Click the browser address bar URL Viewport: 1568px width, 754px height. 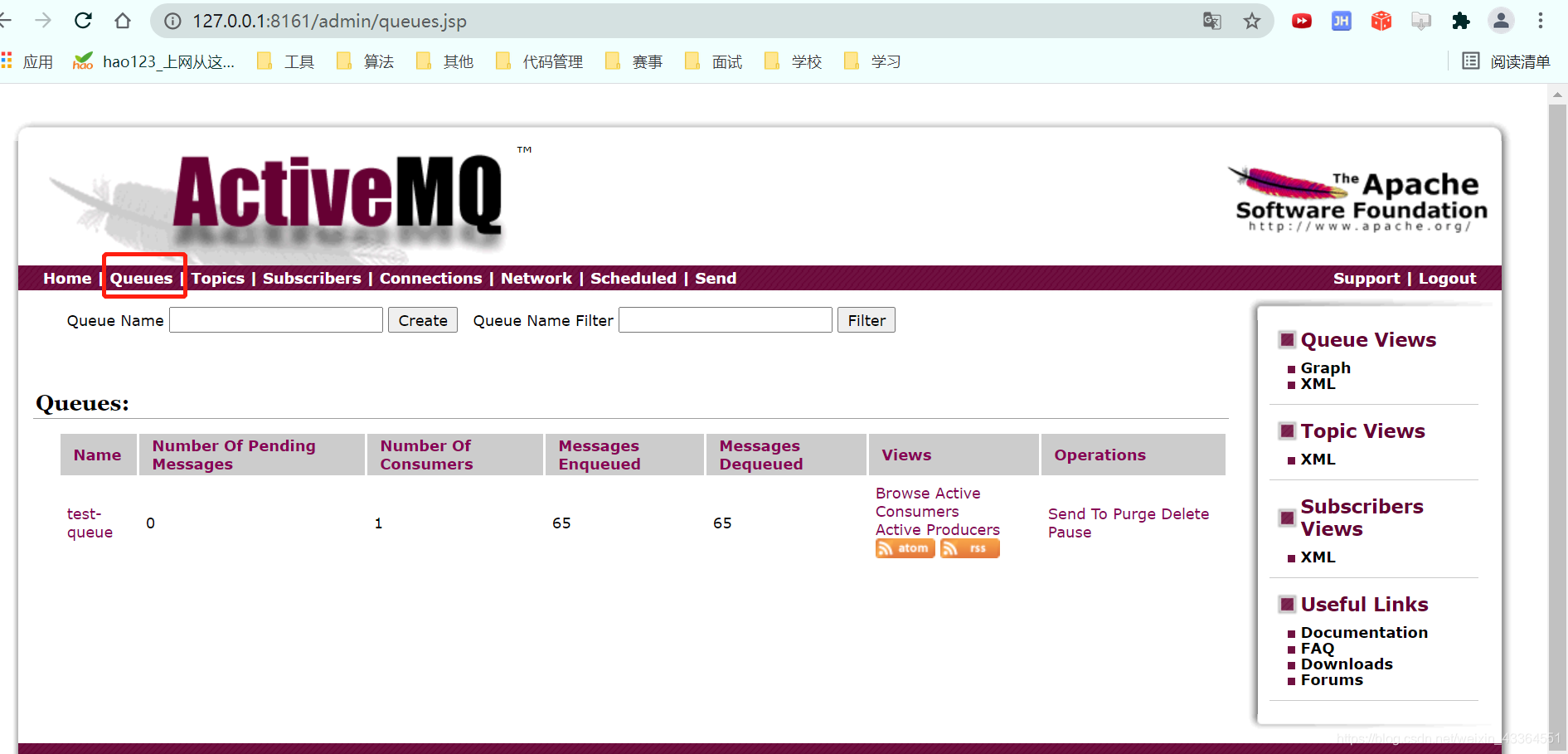coord(330,21)
